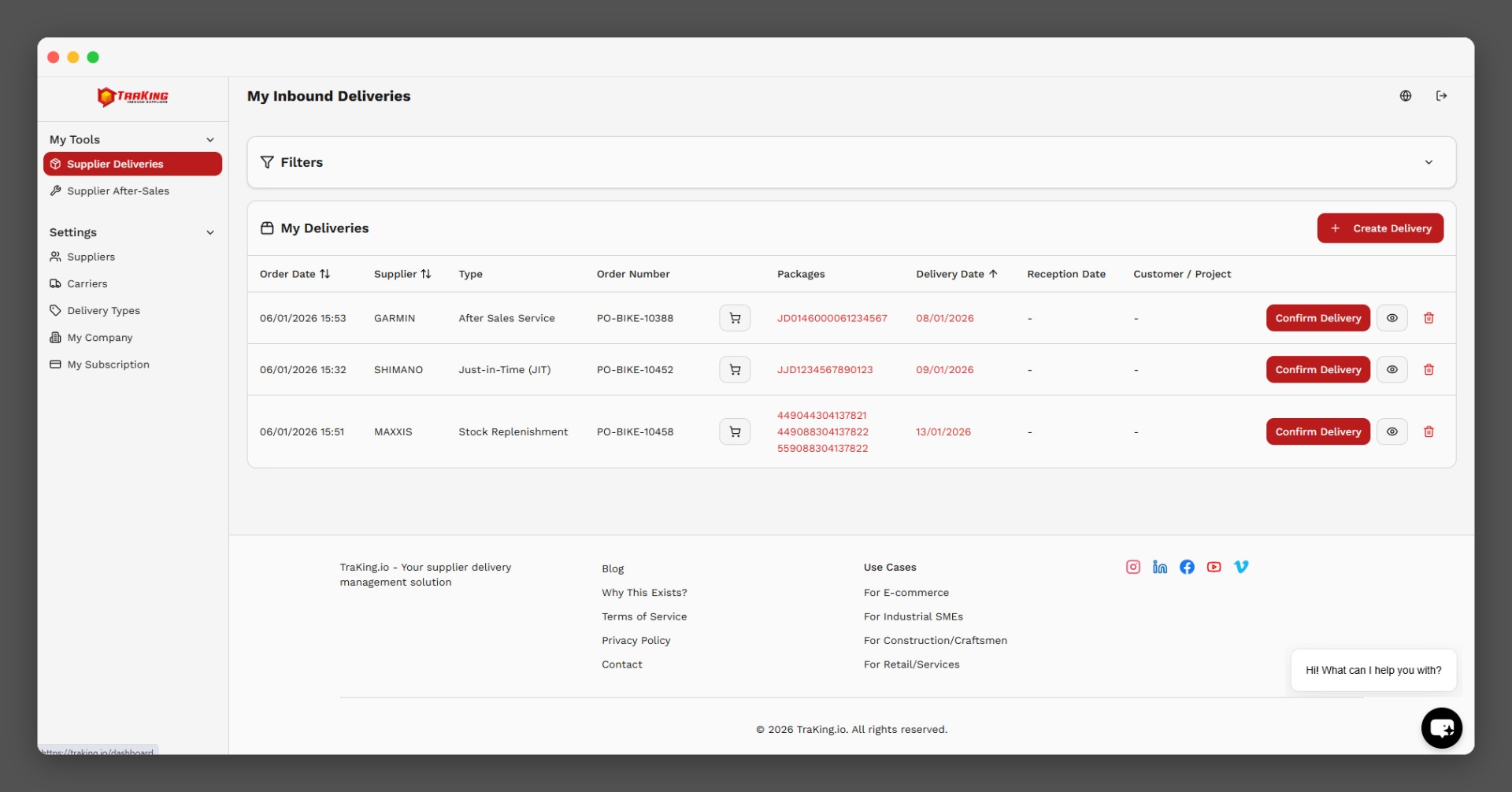1512x792 pixels.
Task: Open tracking number 449088304137822
Action: pos(823,431)
